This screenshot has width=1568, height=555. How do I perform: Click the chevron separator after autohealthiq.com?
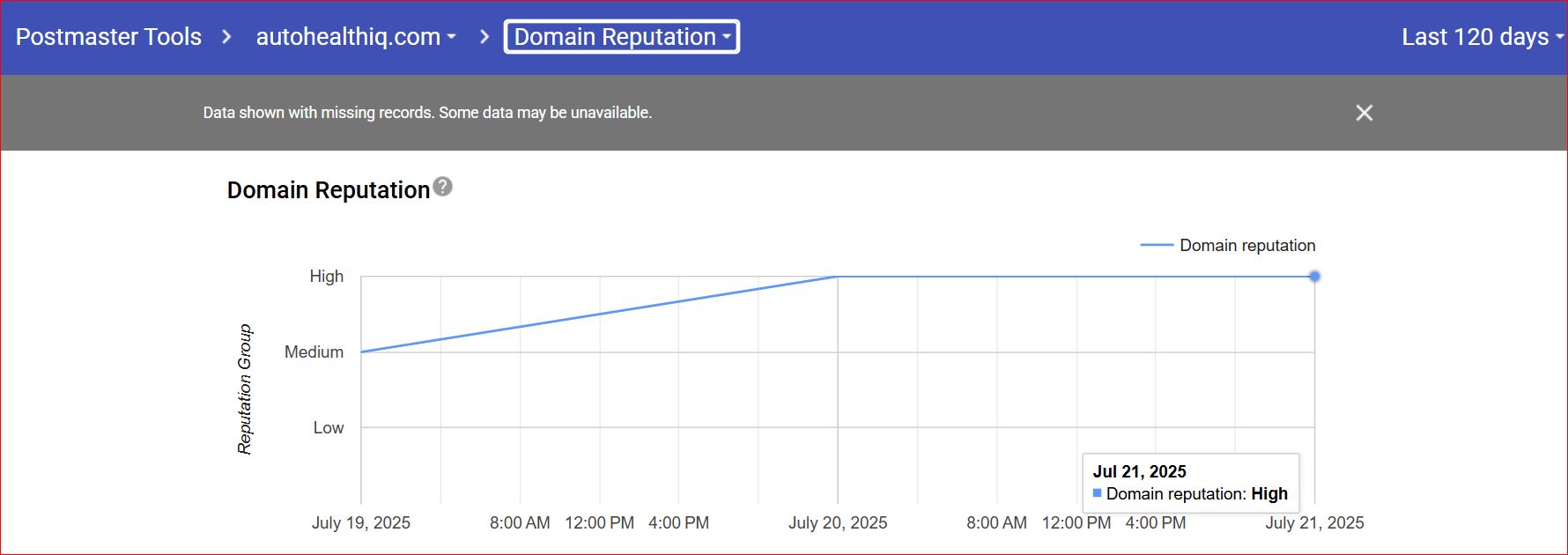pos(484,37)
